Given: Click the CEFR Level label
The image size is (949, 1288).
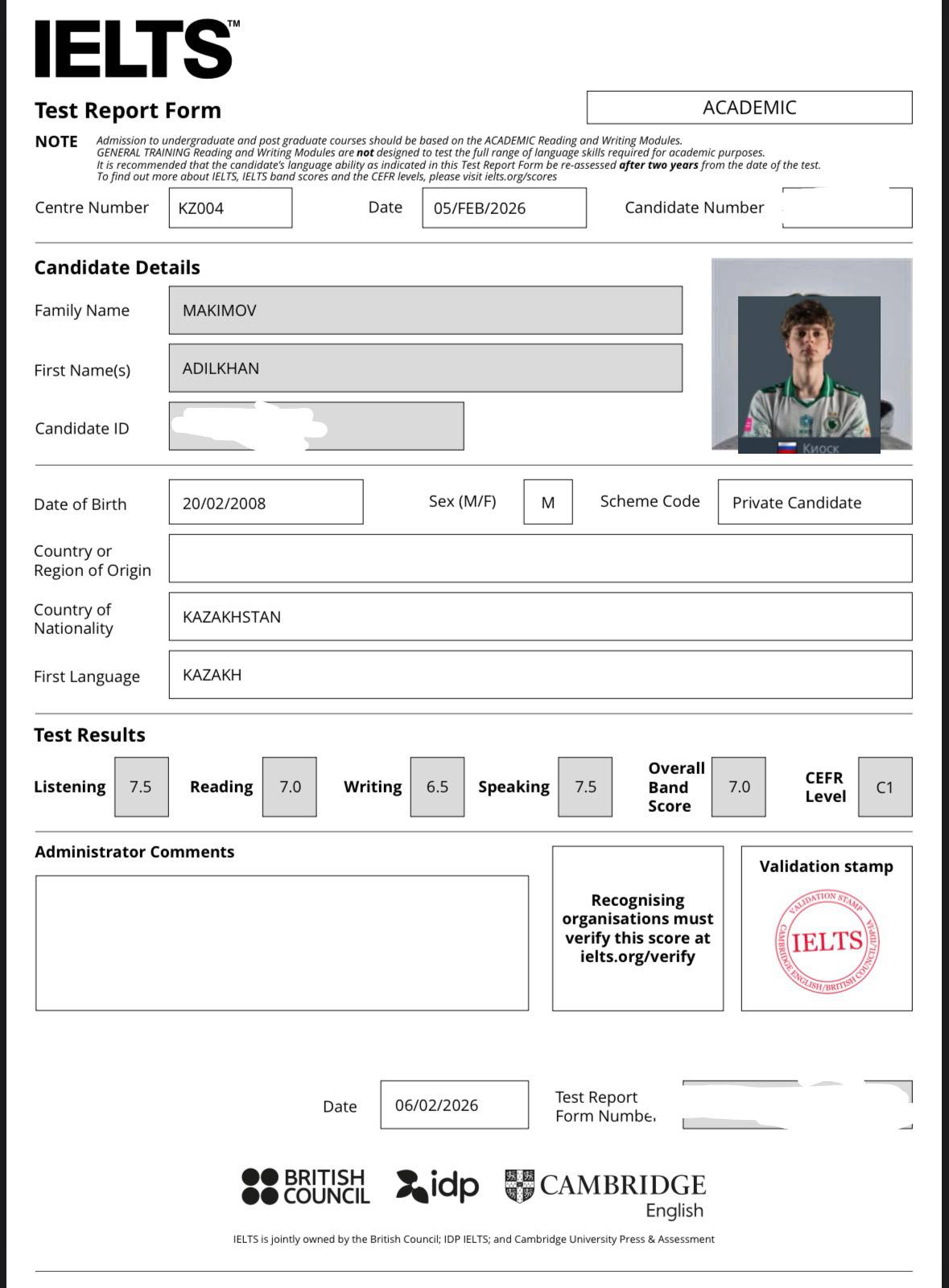Looking at the screenshot, I should point(826,787).
